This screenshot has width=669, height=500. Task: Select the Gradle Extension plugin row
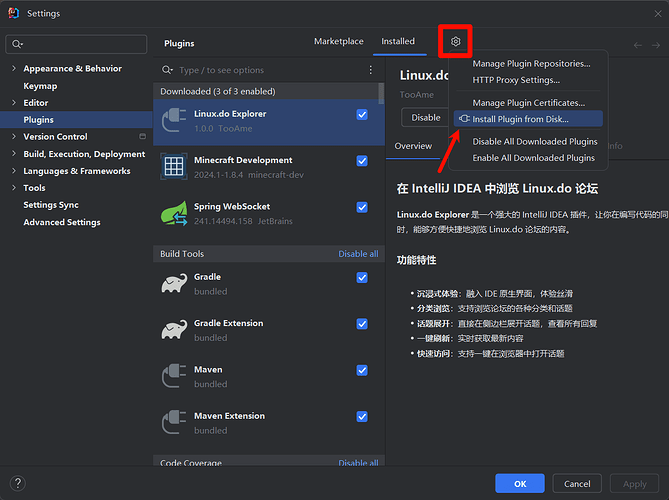(269, 330)
